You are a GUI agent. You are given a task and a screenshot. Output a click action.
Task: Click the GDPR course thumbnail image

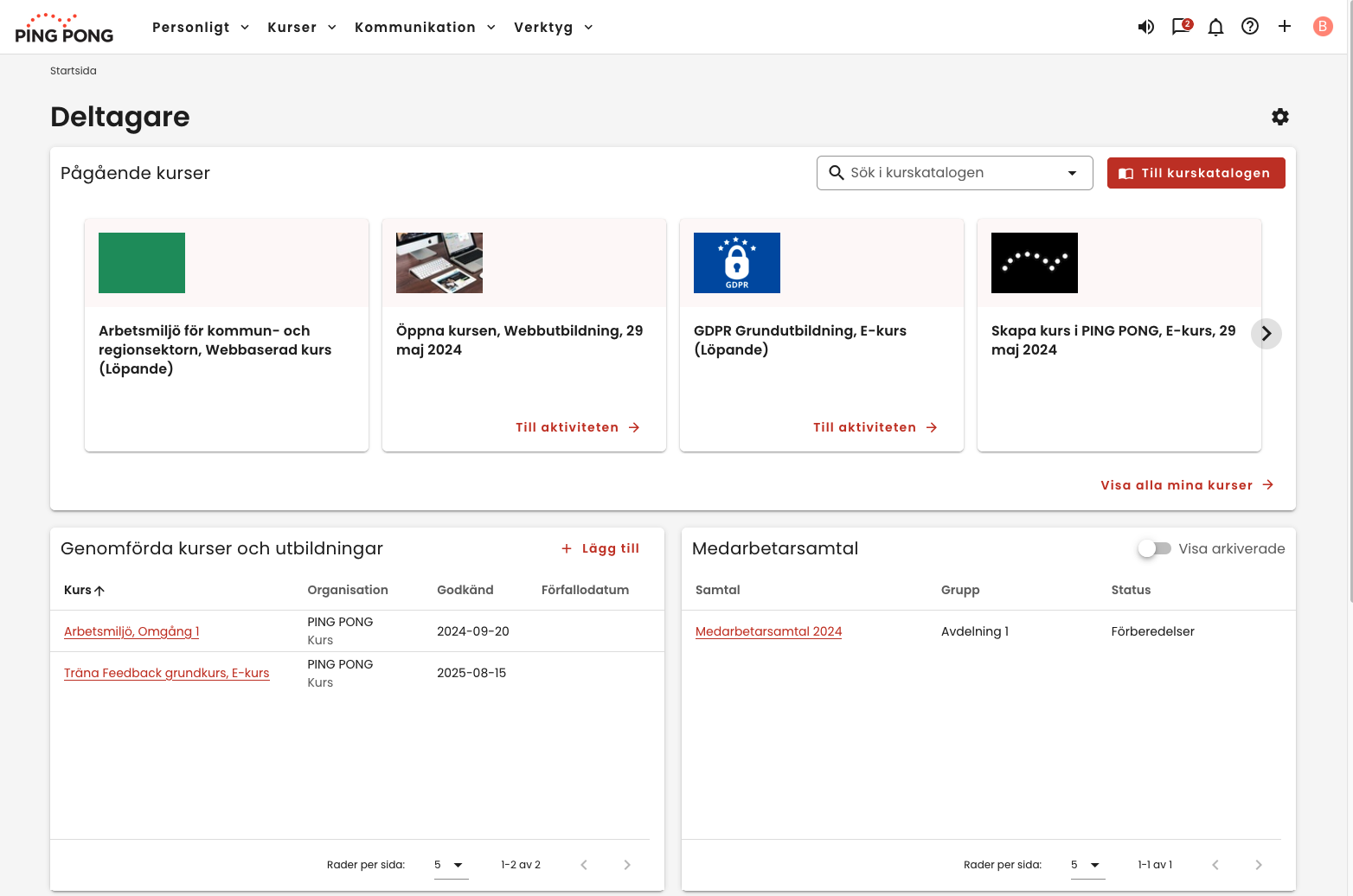[736, 263]
